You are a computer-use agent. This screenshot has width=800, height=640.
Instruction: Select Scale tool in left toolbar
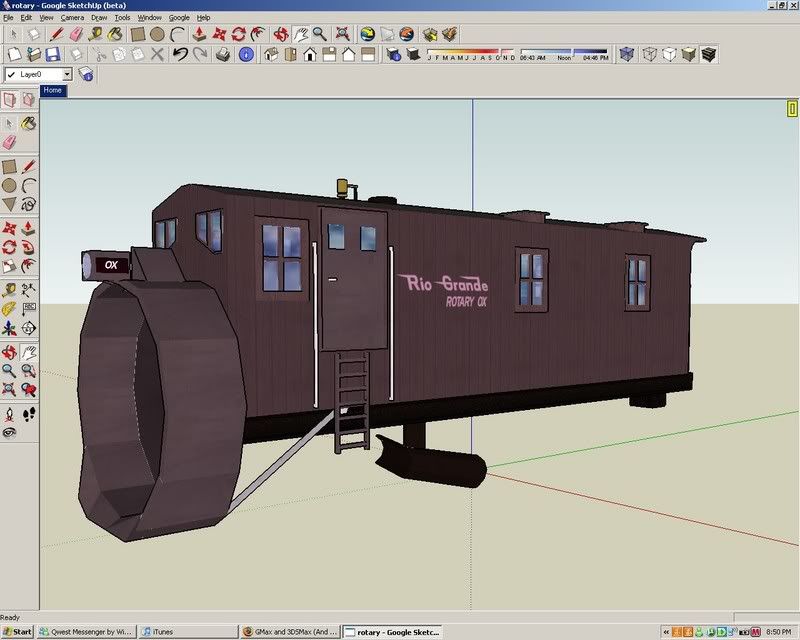pos(9,266)
